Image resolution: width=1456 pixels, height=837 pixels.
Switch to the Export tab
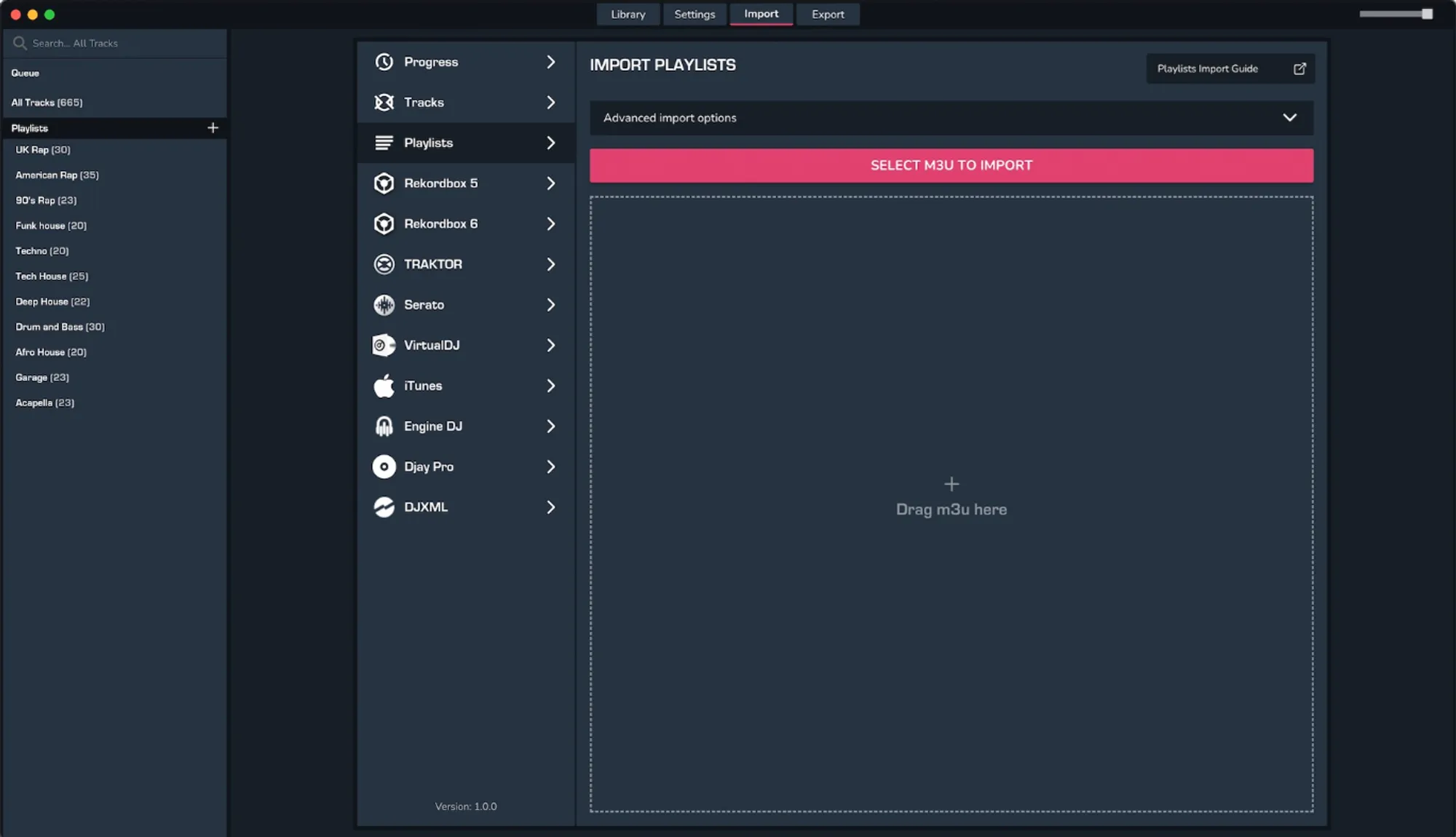828,15
